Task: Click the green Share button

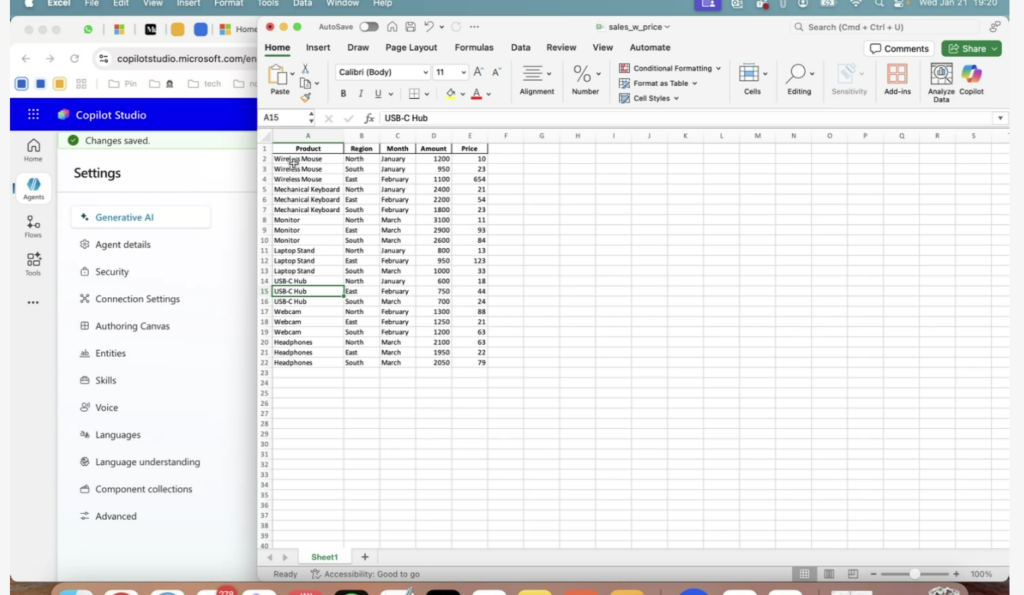Action: tap(970, 48)
